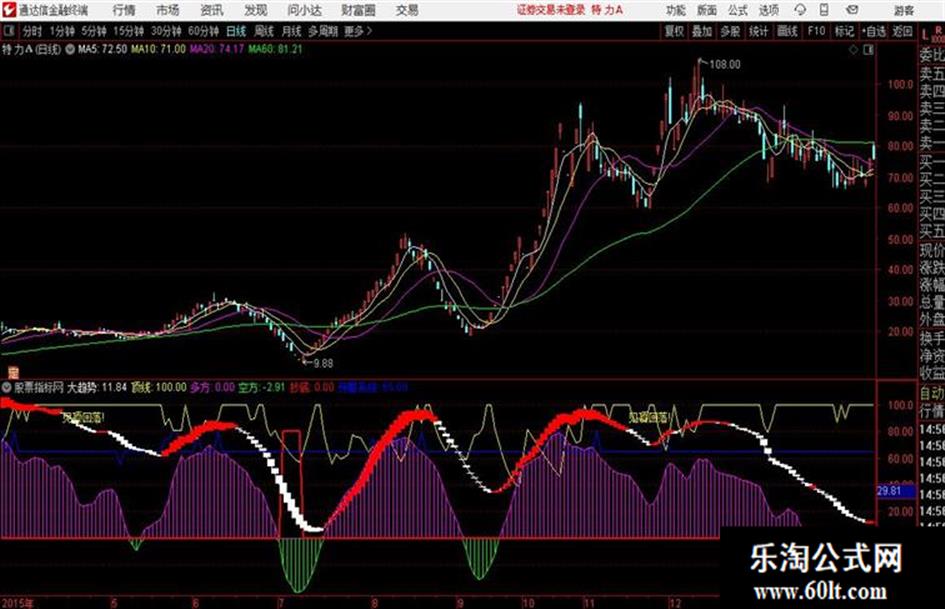The width and height of the screenshot is (945, 609).
Task: Click the 标记 toolbar button
Action: 844,31
